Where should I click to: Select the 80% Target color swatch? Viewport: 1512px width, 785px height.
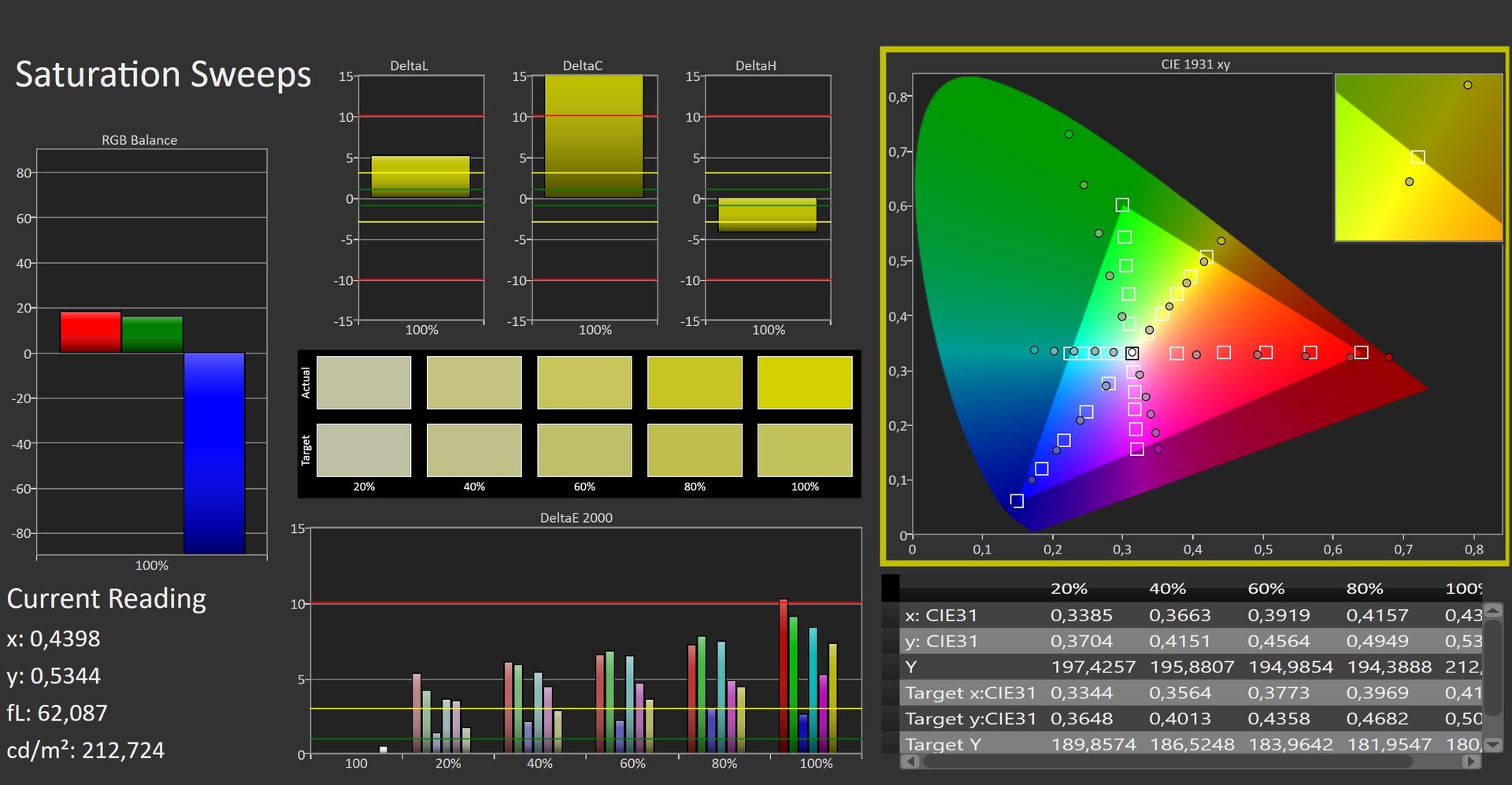pyautogui.click(x=694, y=450)
